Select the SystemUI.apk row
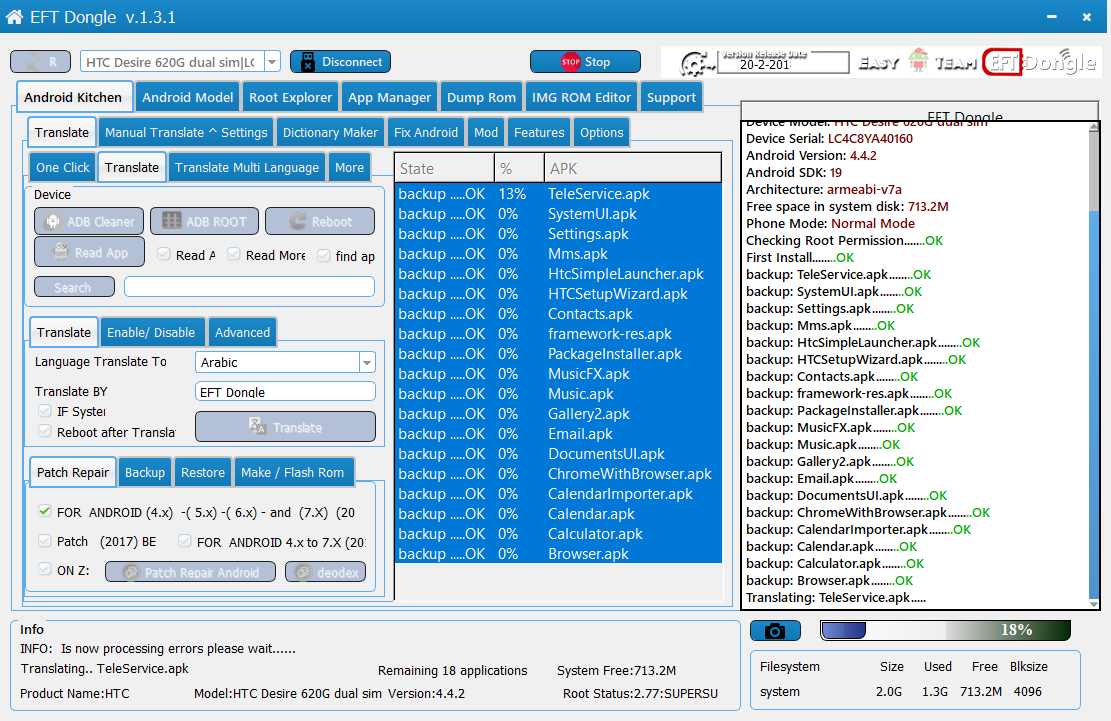1111x721 pixels. pos(558,214)
